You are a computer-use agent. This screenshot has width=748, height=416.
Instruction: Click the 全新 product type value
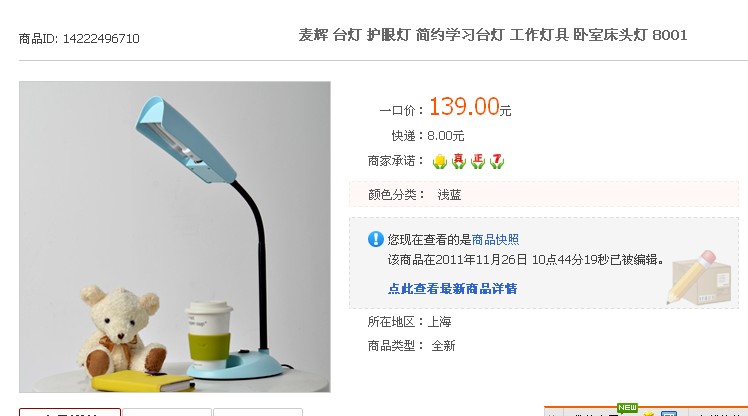tap(443, 346)
